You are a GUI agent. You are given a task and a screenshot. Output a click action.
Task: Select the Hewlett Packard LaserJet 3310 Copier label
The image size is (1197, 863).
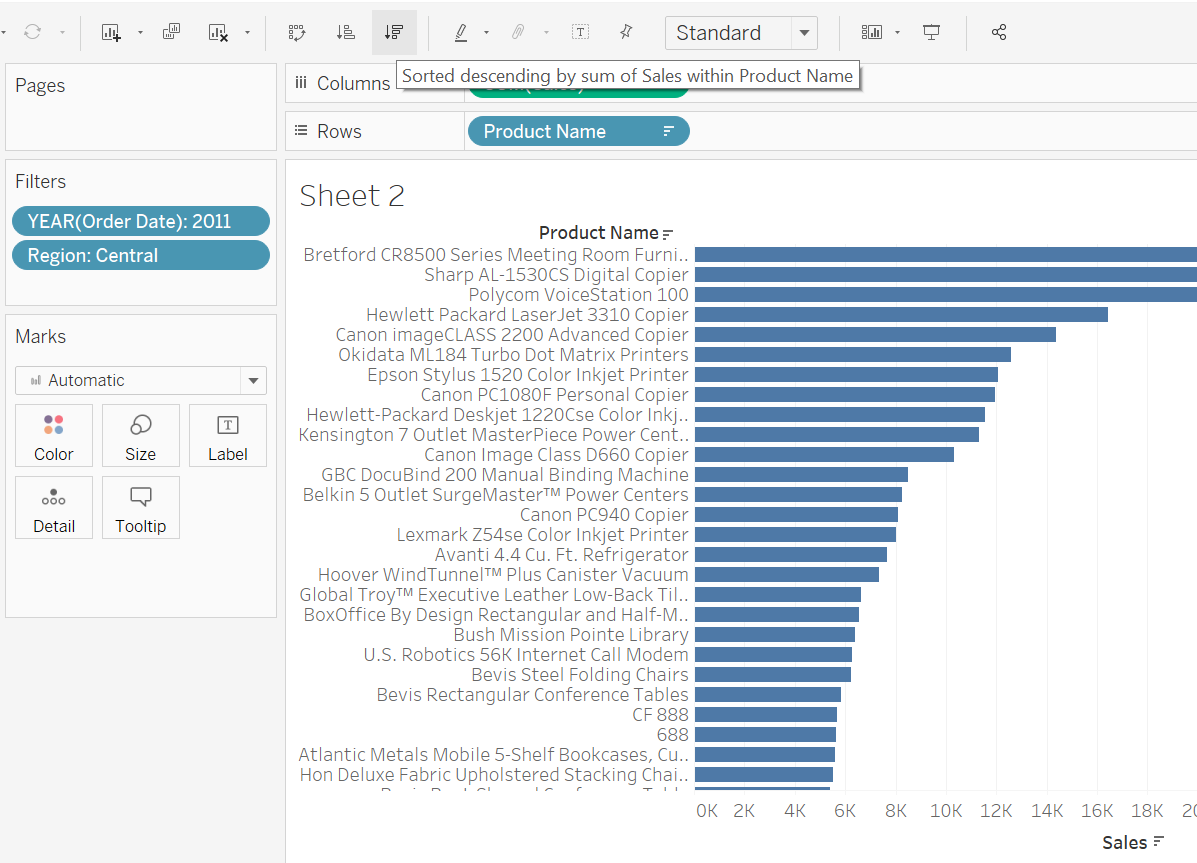coord(528,315)
